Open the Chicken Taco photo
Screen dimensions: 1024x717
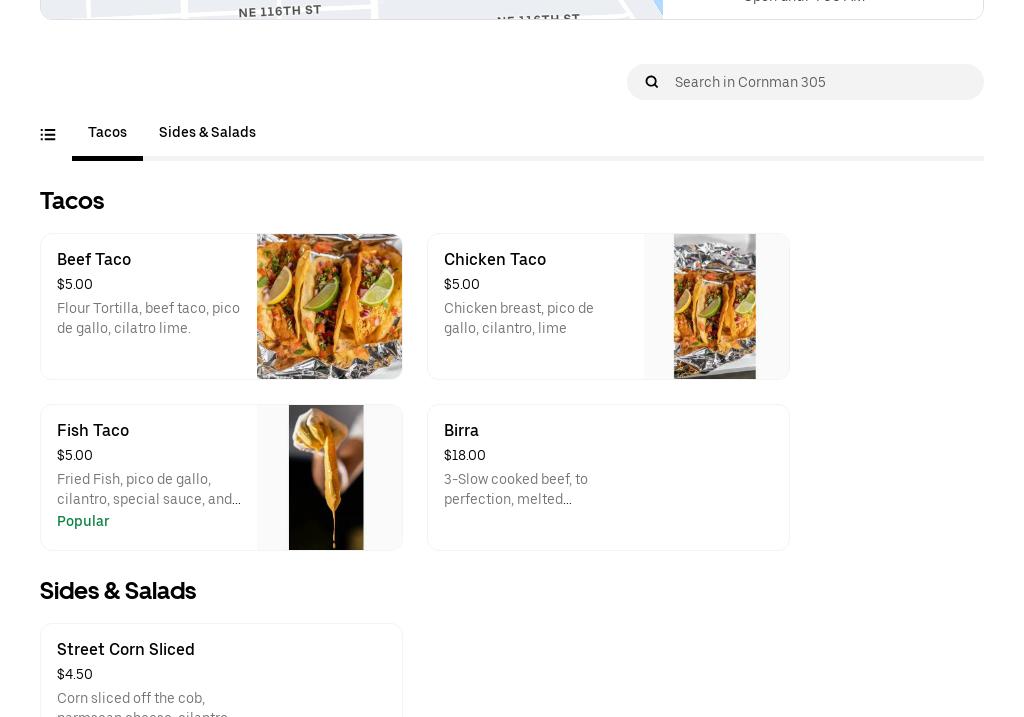(715, 306)
